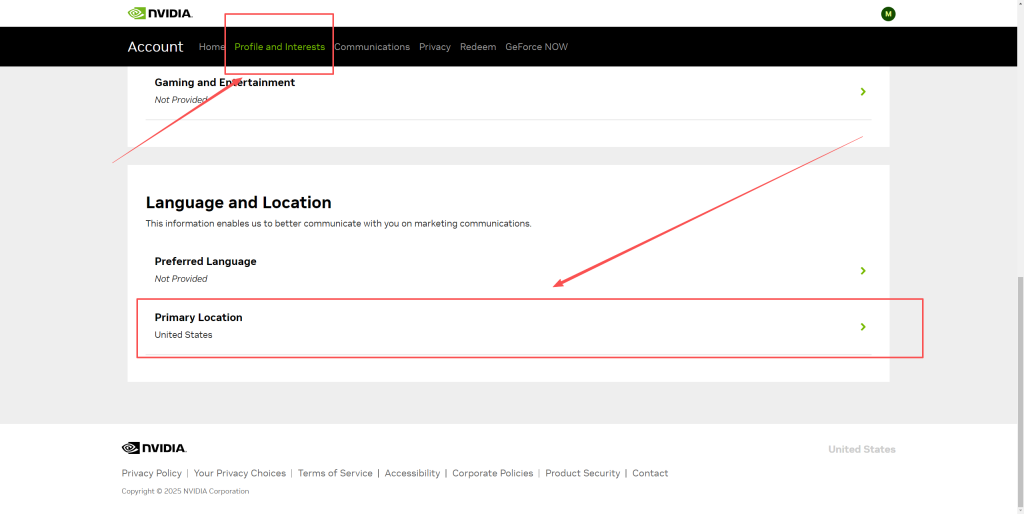Click the NVIDIA logo in the footer
The width and height of the screenshot is (1024, 514).
coord(154,448)
